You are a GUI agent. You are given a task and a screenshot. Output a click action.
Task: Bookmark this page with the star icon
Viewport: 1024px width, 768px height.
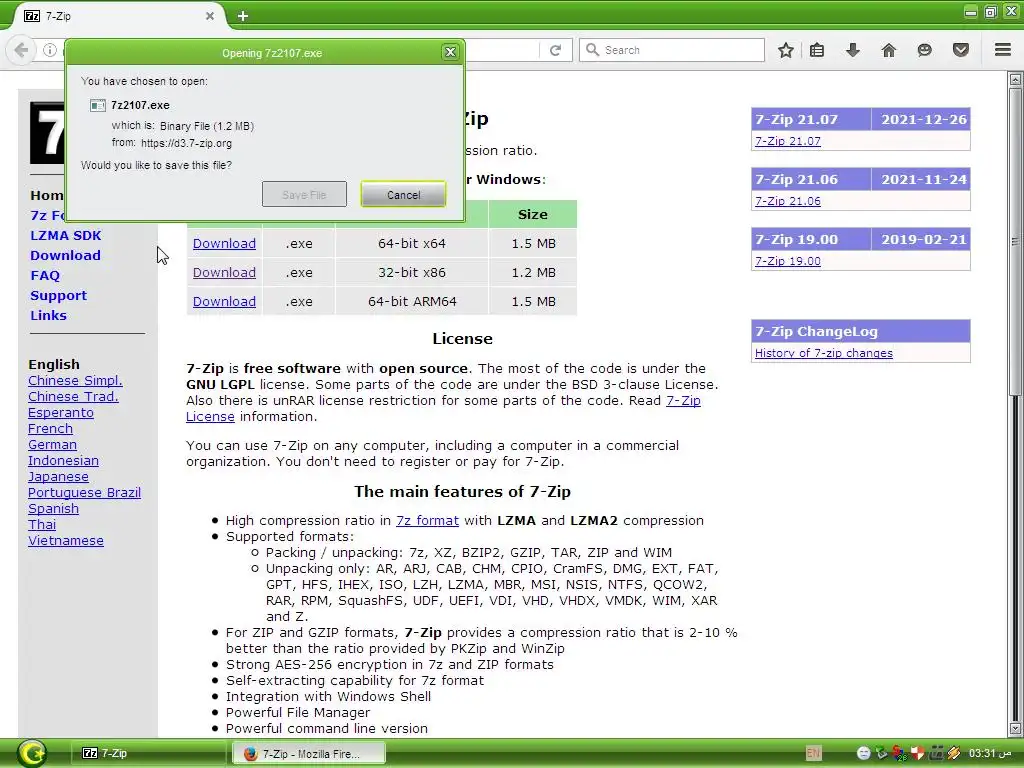click(x=786, y=50)
